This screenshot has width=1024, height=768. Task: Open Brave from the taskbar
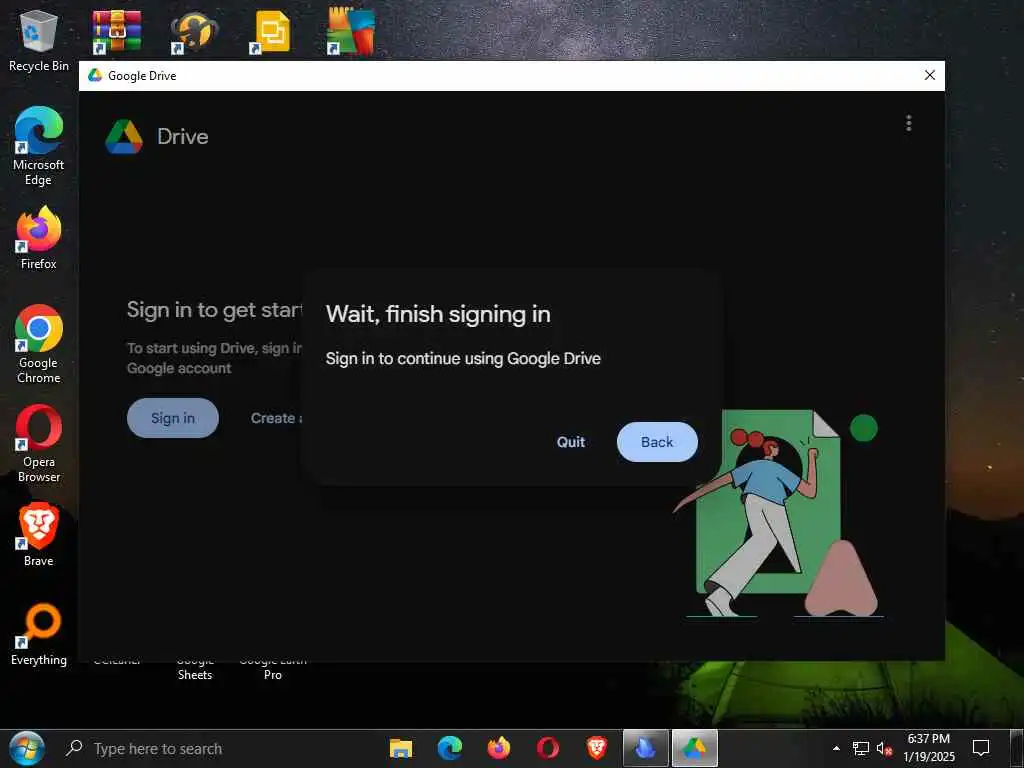click(x=596, y=748)
